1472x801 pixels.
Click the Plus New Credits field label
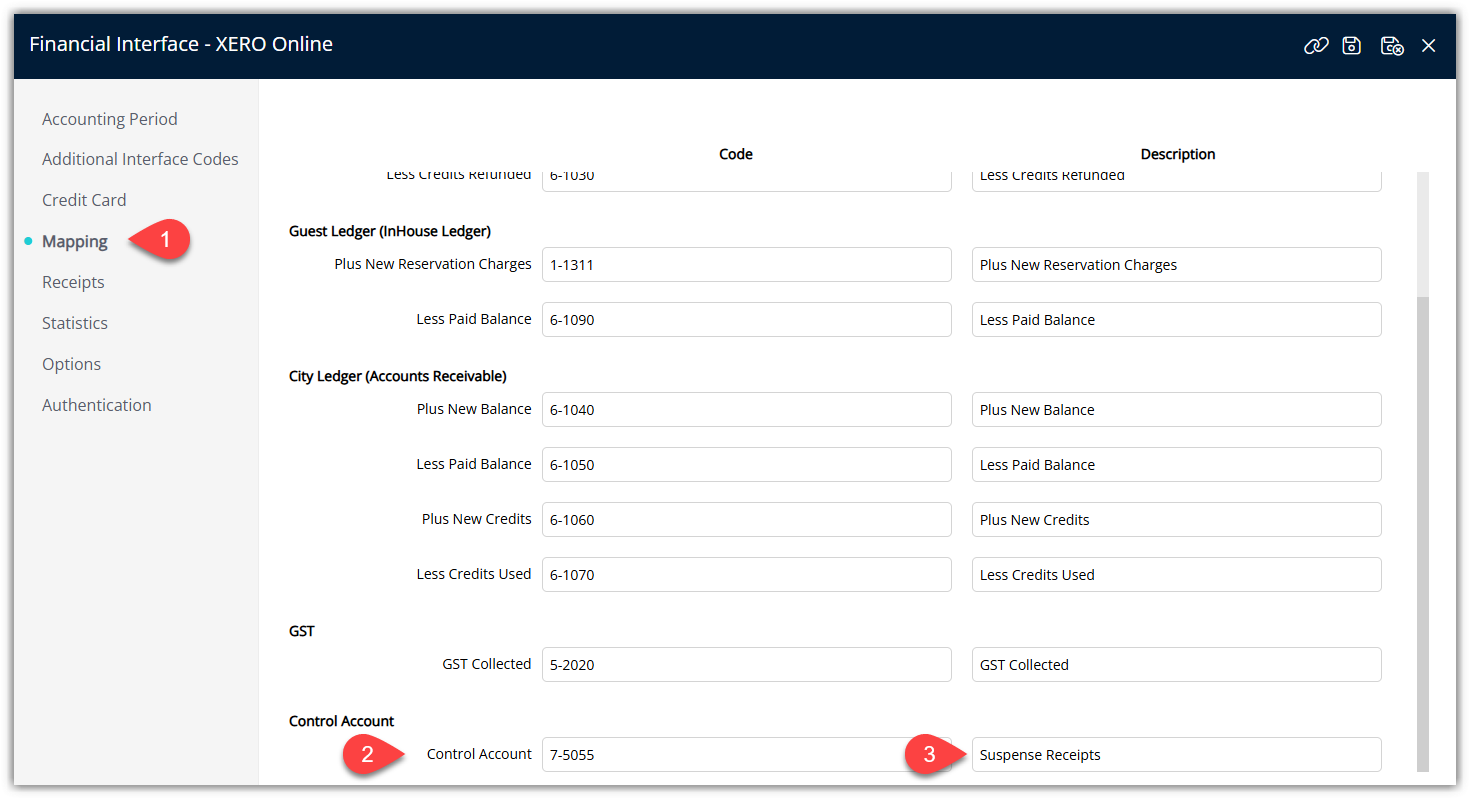click(x=477, y=519)
